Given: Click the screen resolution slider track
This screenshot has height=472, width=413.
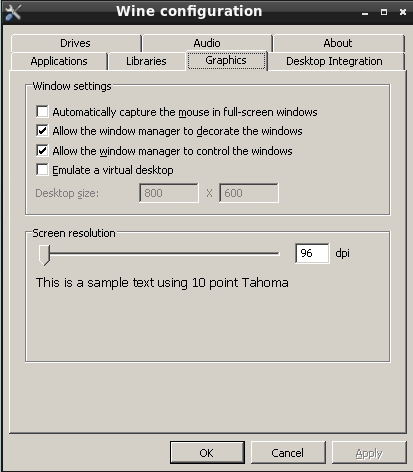Looking at the screenshot, I should tap(159, 254).
